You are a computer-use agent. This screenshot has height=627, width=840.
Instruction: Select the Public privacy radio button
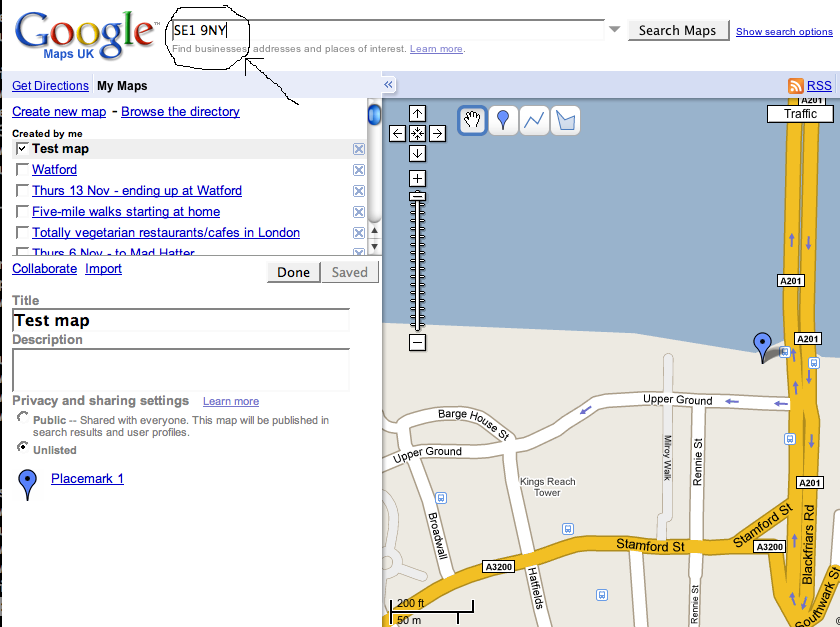tap(22, 418)
